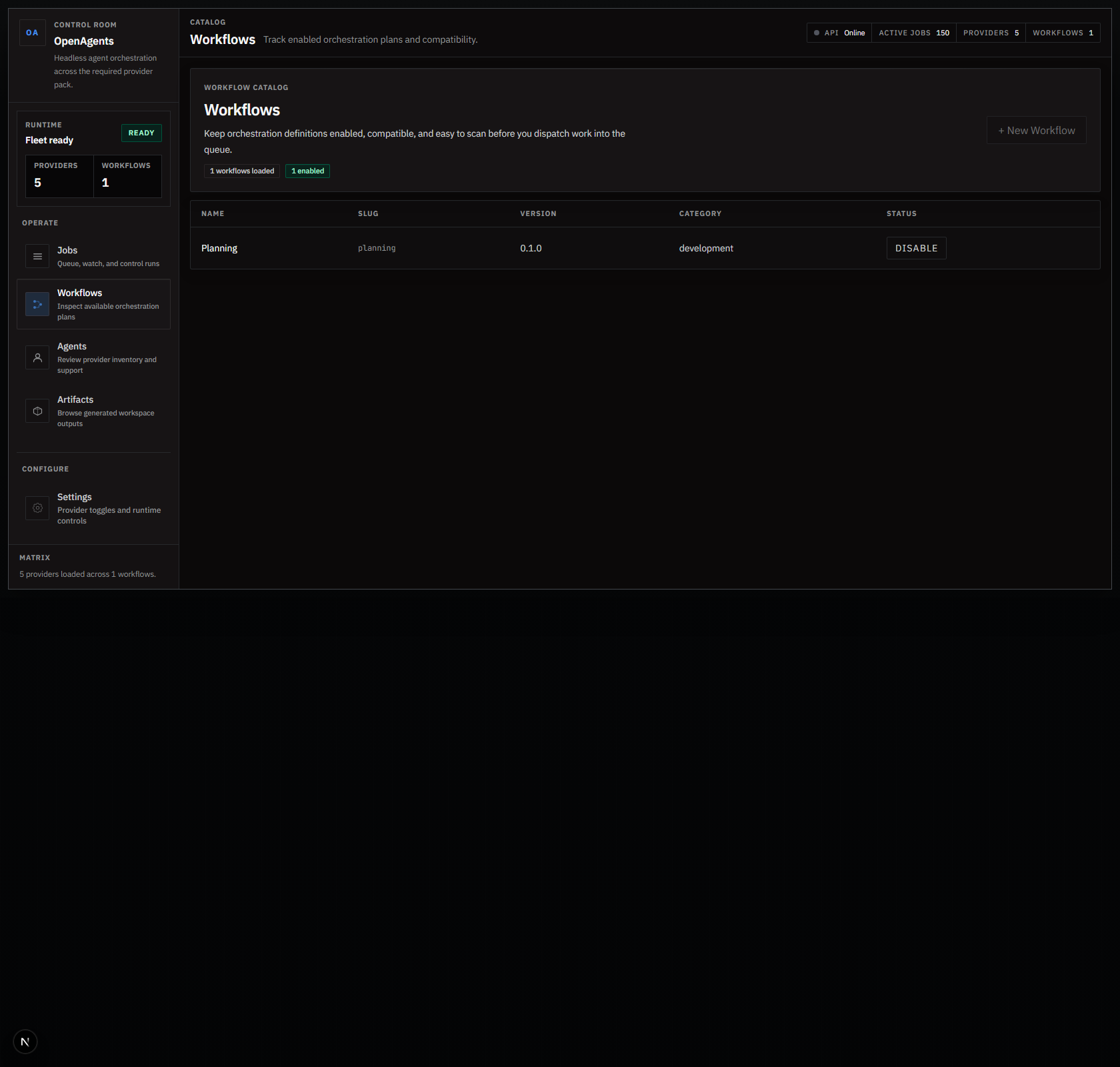The height and width of the screenshot is (1067, 1120).
Task: Click the Settings gear icon
Action: pos(37,508)
